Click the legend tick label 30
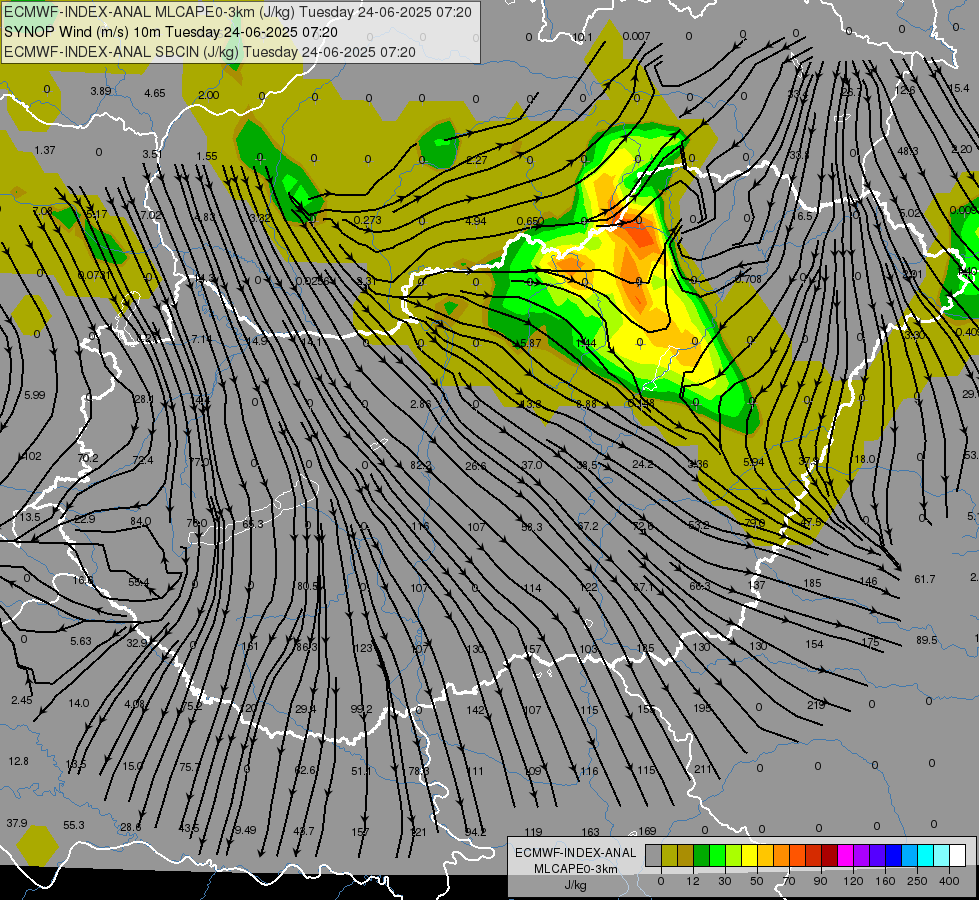 point(725,881)
